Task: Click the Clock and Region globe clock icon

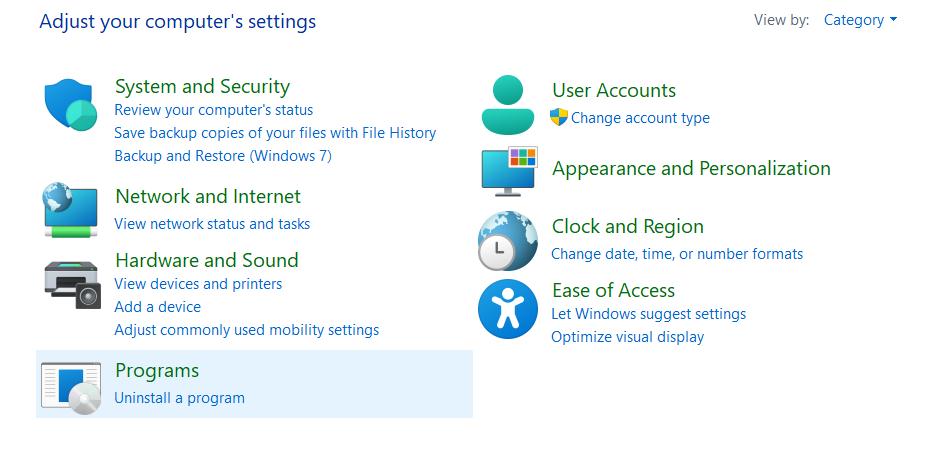Action: (508, 241)
